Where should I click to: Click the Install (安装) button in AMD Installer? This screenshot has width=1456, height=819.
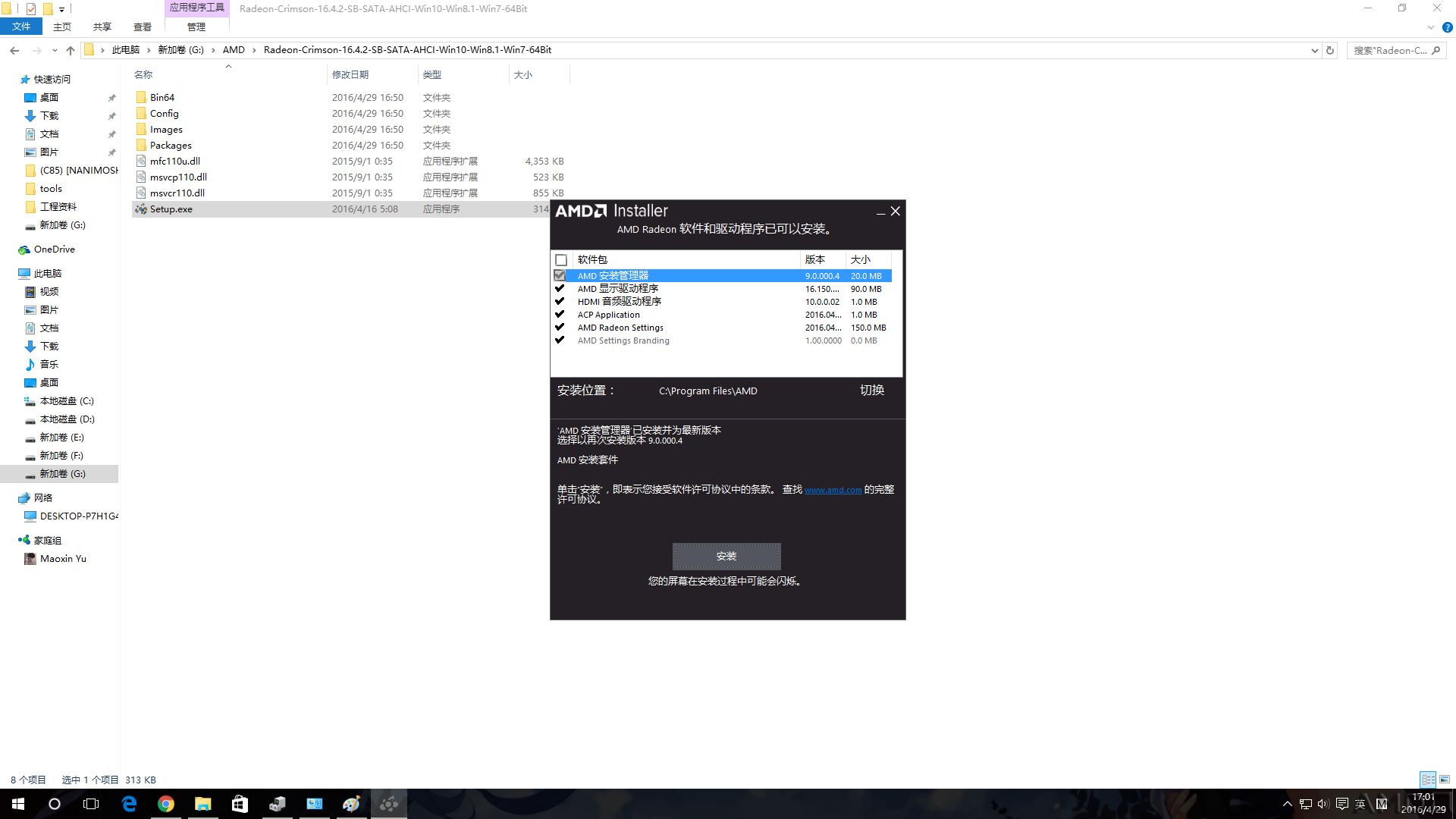[x=726, y=556]
